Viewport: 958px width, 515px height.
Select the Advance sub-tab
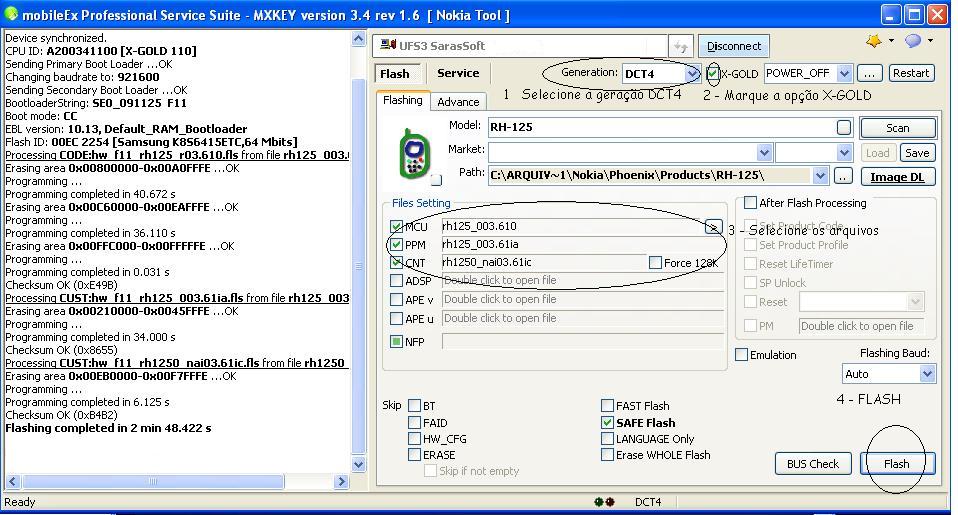(x=458, y=101)
